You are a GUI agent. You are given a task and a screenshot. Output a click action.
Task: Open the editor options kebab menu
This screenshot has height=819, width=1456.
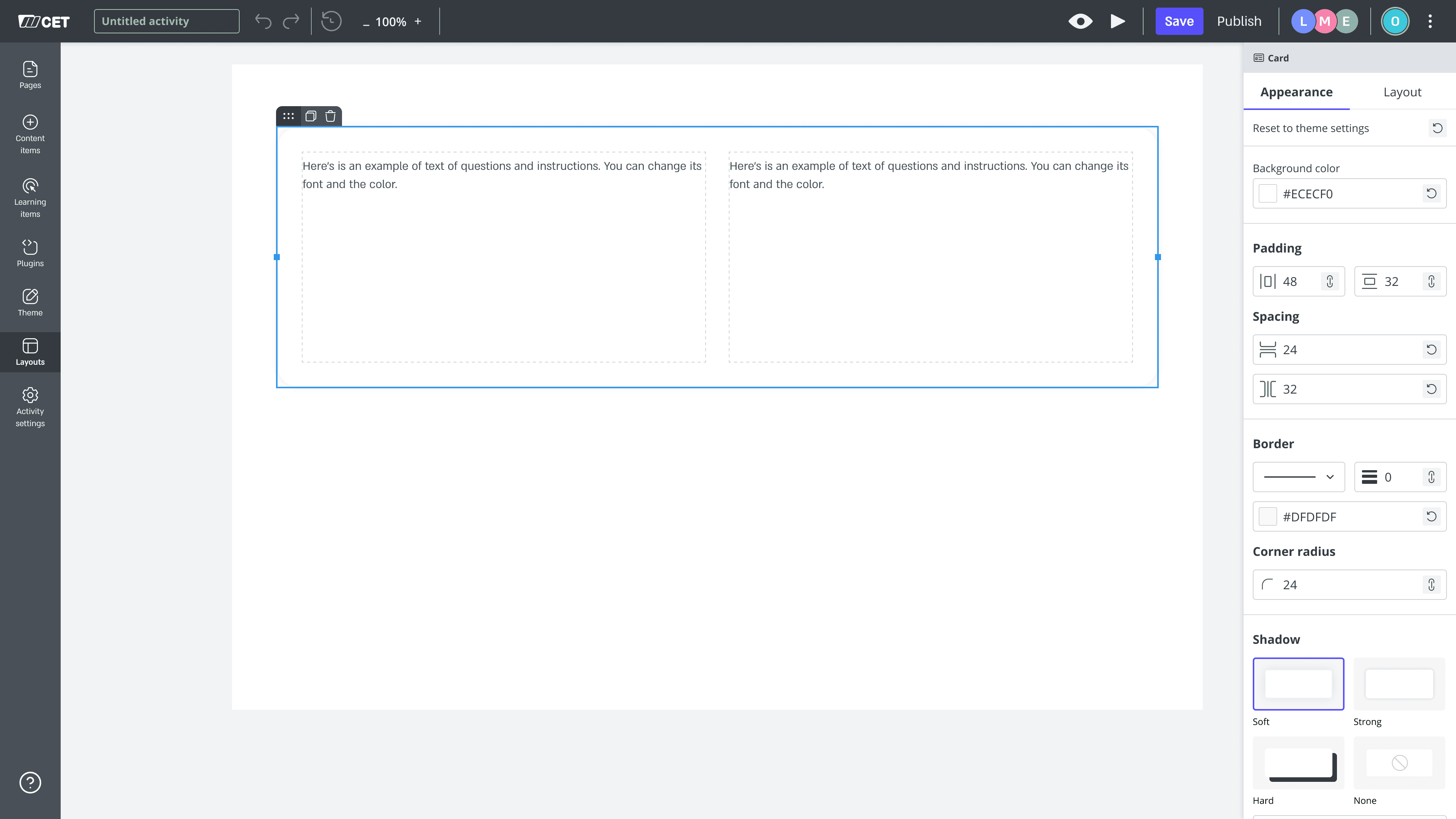click(1430, 21)
